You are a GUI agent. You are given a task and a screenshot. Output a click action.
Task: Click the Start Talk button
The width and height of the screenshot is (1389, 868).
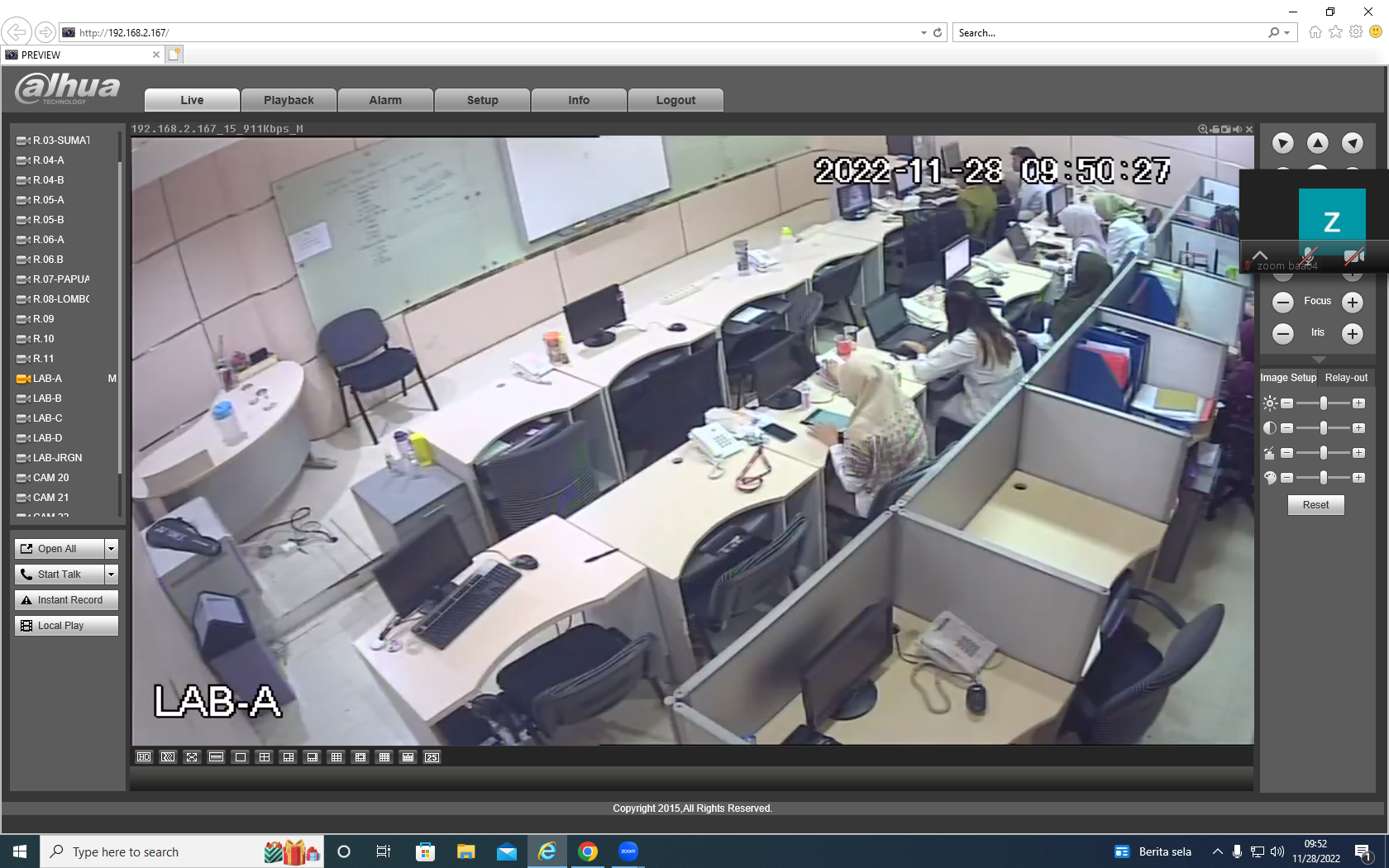[x=60, y=575]
